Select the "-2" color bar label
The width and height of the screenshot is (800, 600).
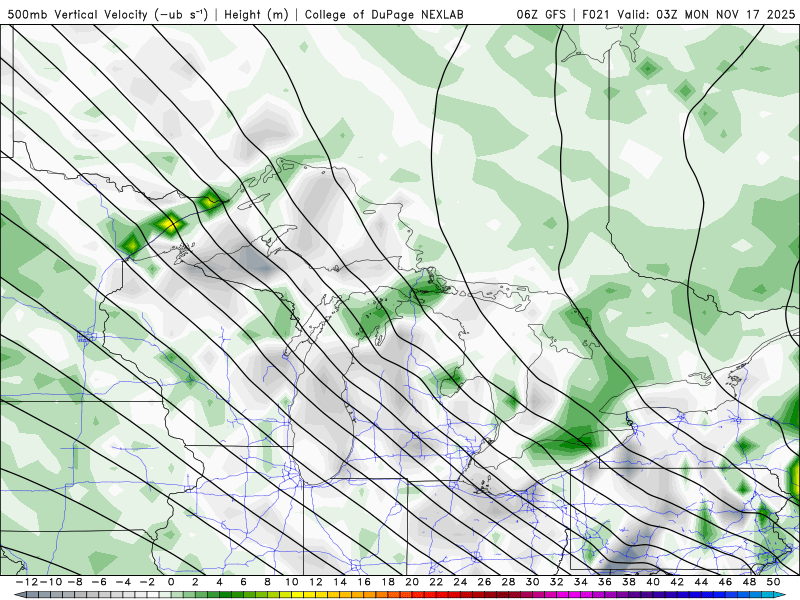[x=146, y=582]
